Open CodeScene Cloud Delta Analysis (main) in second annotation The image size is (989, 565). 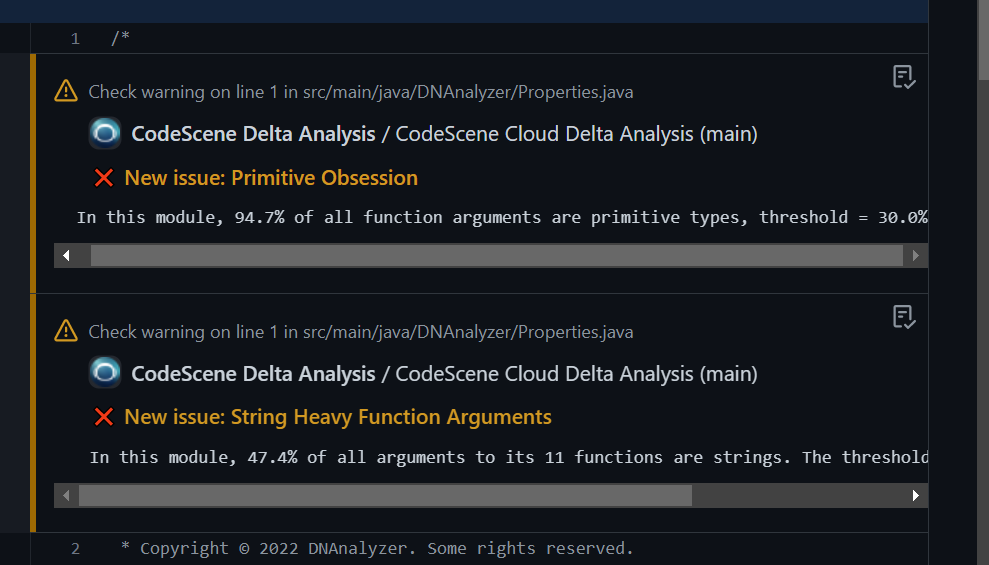click(x=576, y=374)
